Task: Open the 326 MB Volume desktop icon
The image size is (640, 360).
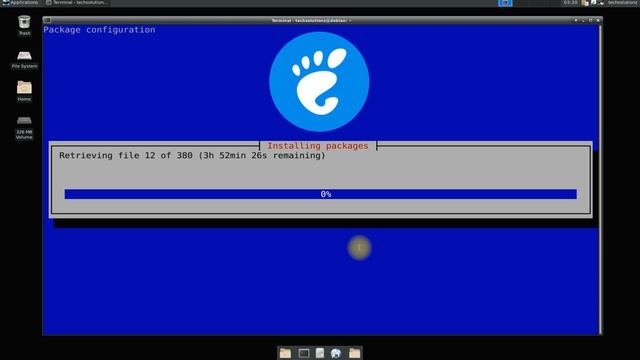Action: coord(24,127)
